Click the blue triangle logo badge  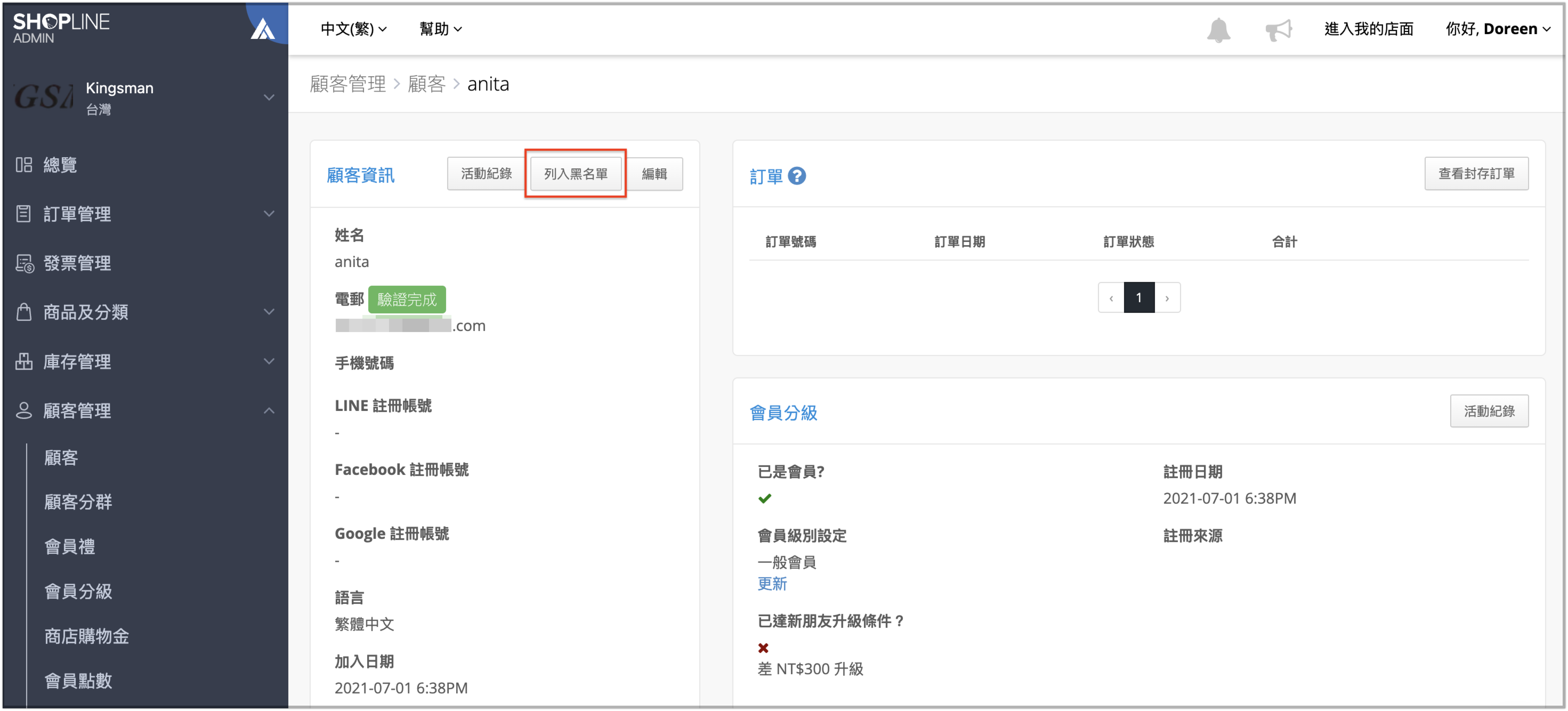coord(263,28)
